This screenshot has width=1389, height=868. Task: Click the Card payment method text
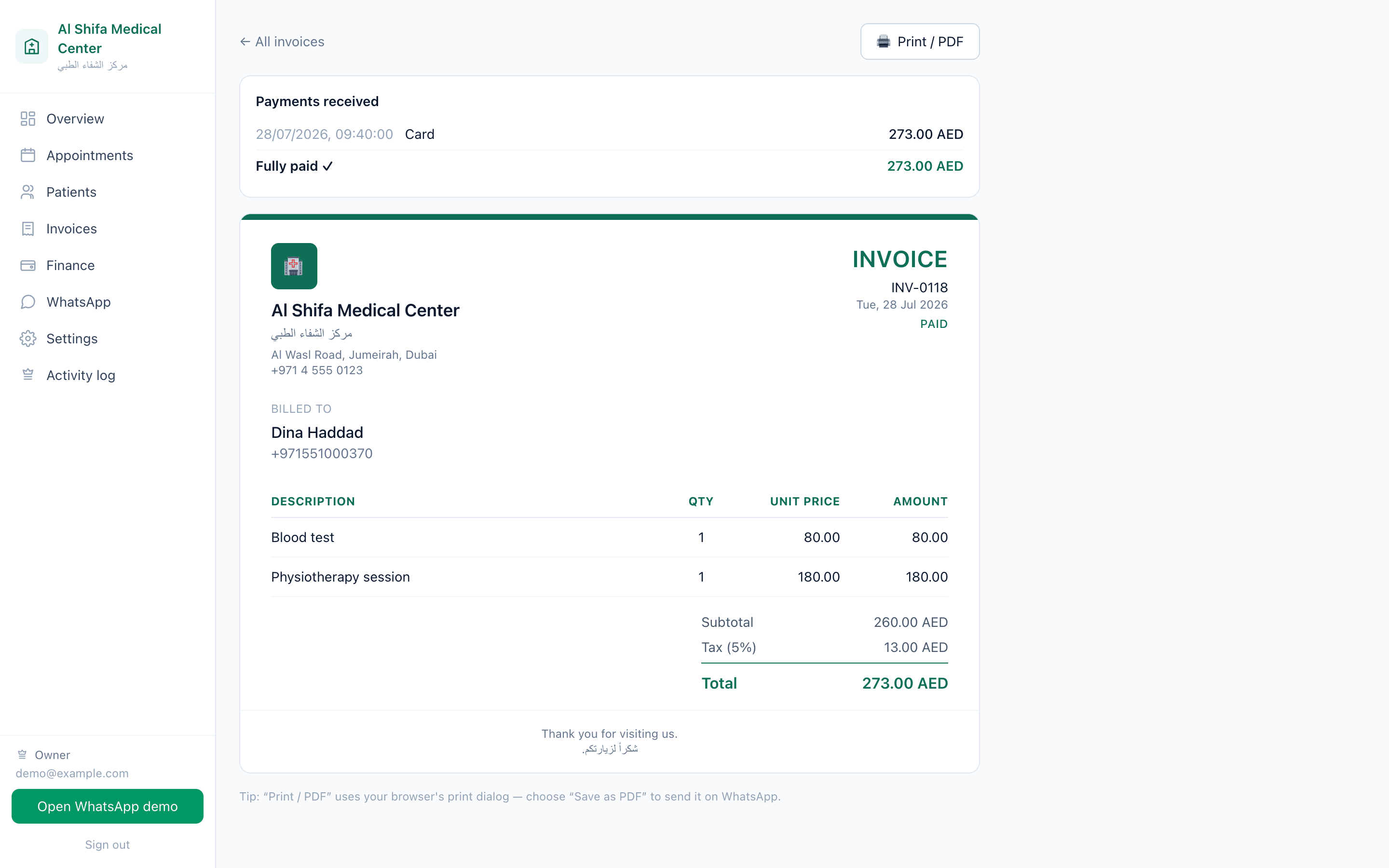coord(420,135)
